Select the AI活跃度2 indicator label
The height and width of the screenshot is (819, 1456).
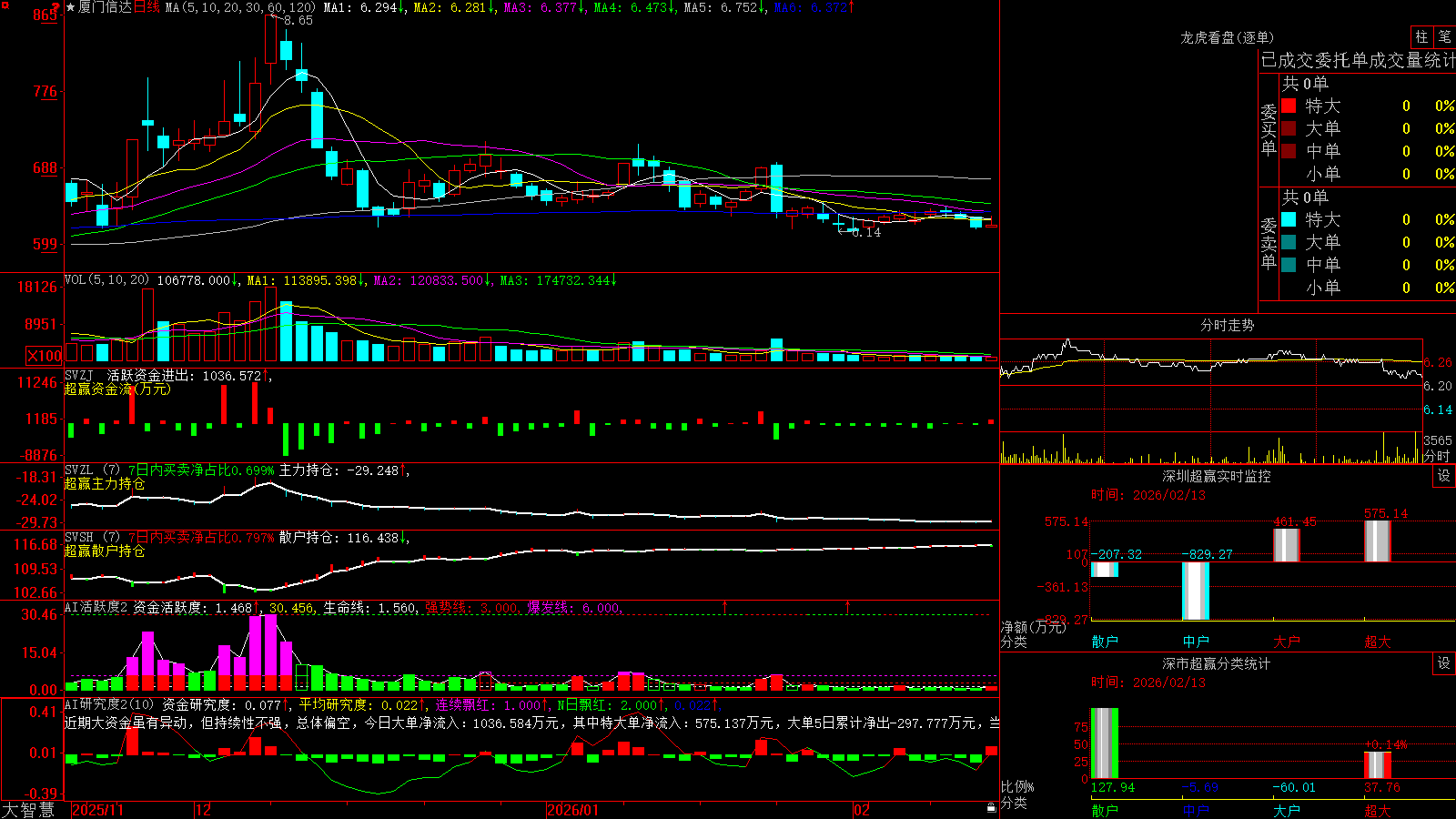click(96, 607)
